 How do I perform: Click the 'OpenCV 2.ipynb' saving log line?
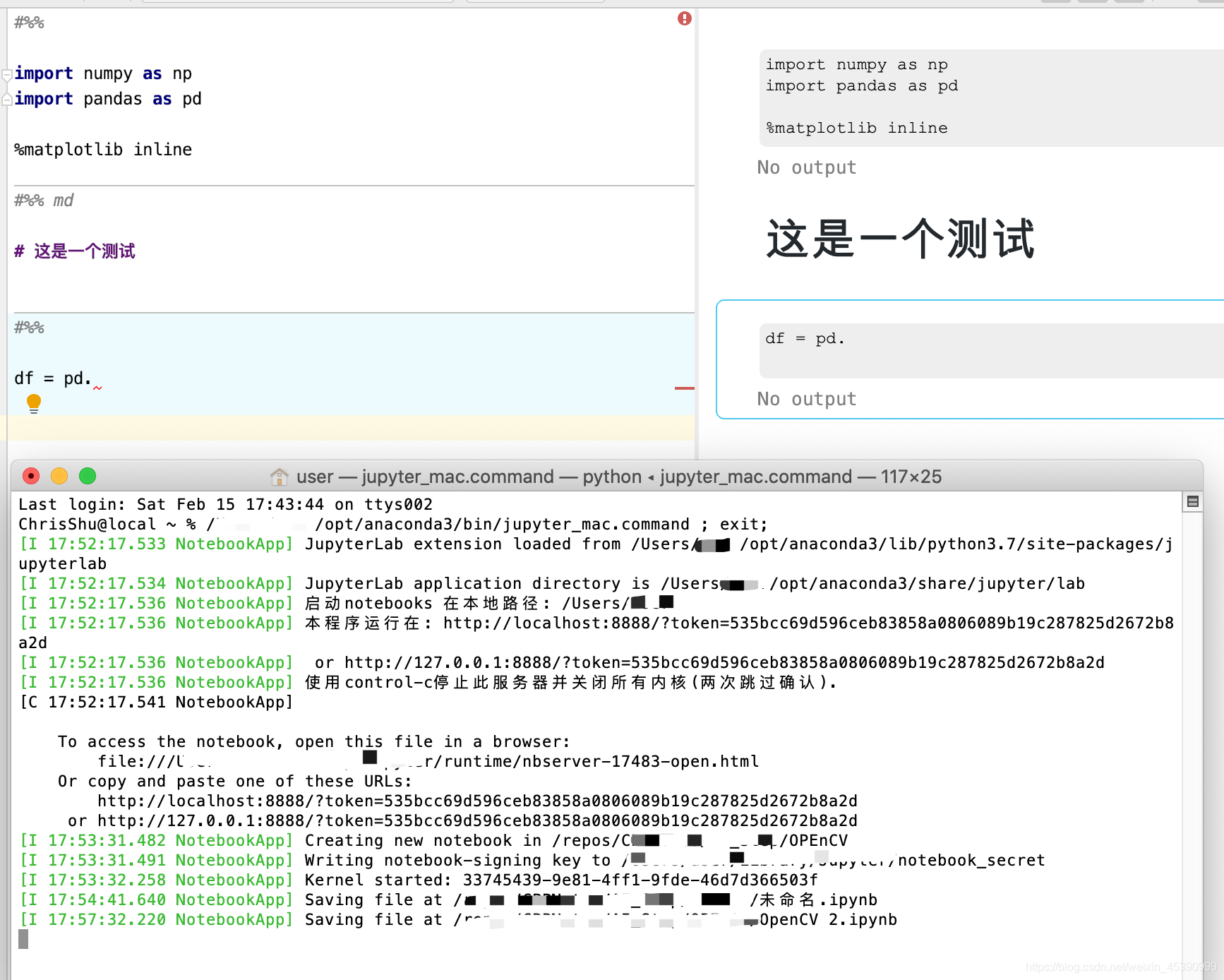458,919
